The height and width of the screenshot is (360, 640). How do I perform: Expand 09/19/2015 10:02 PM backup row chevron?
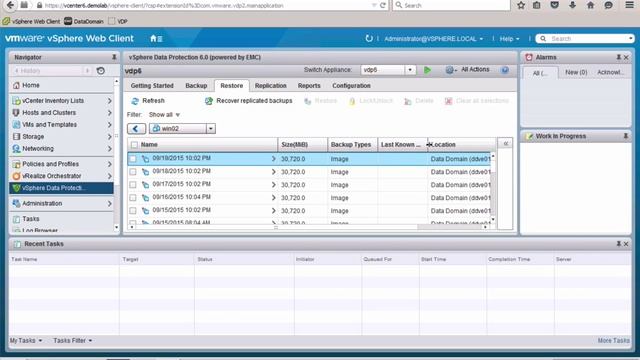(x=273, y=159)
